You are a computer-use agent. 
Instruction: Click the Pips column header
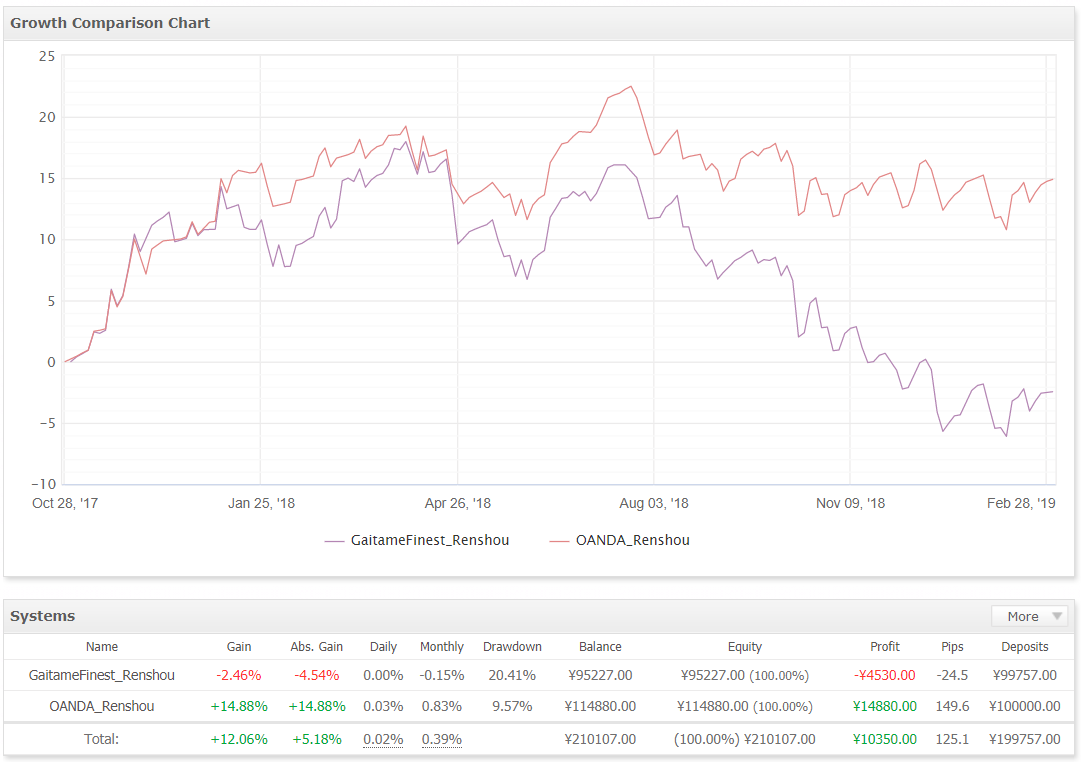click(x=952, y=647)
